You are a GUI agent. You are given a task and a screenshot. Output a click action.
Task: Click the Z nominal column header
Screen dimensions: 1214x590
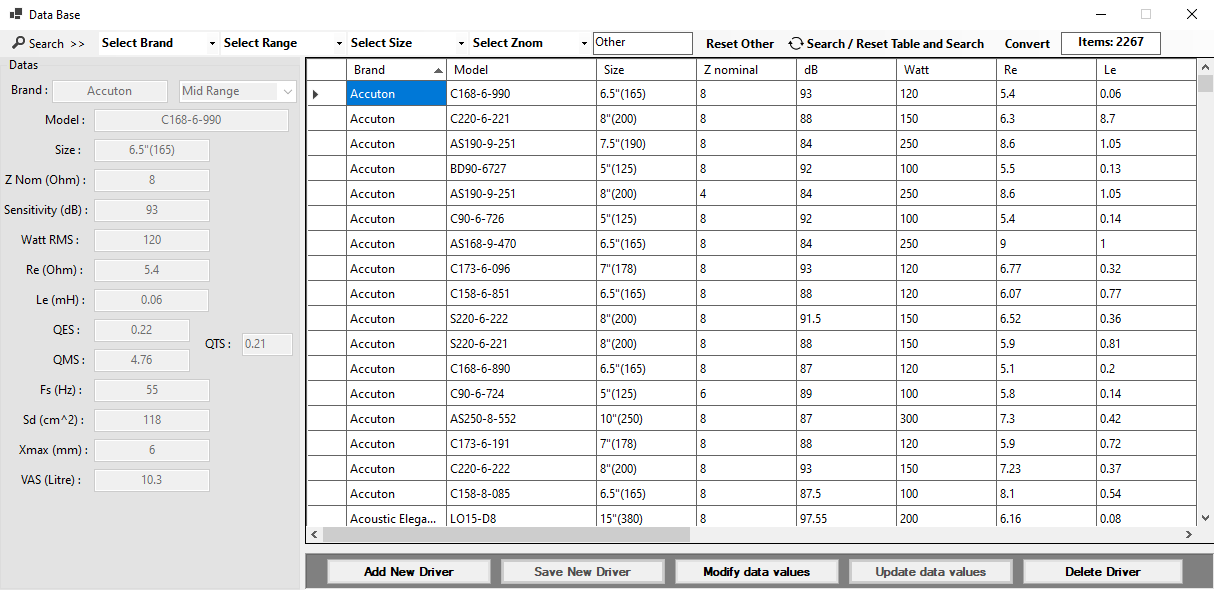[x=746, y=70]
